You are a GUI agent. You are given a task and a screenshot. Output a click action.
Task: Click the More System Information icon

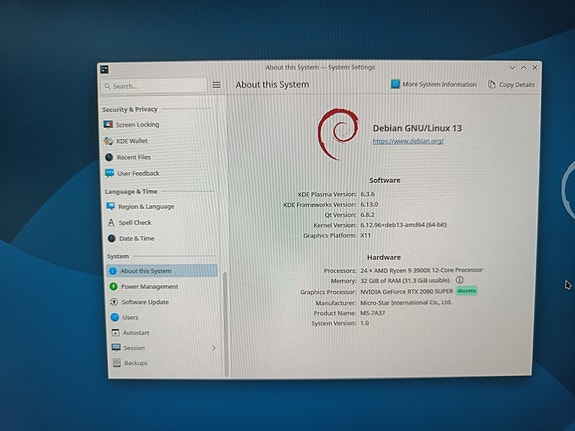coord(395,84)
